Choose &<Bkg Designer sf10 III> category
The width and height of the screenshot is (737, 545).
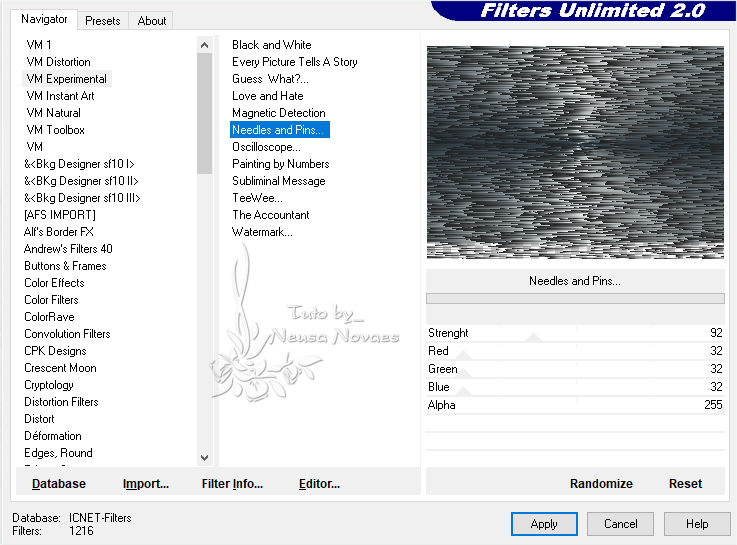tap(82, 198)
